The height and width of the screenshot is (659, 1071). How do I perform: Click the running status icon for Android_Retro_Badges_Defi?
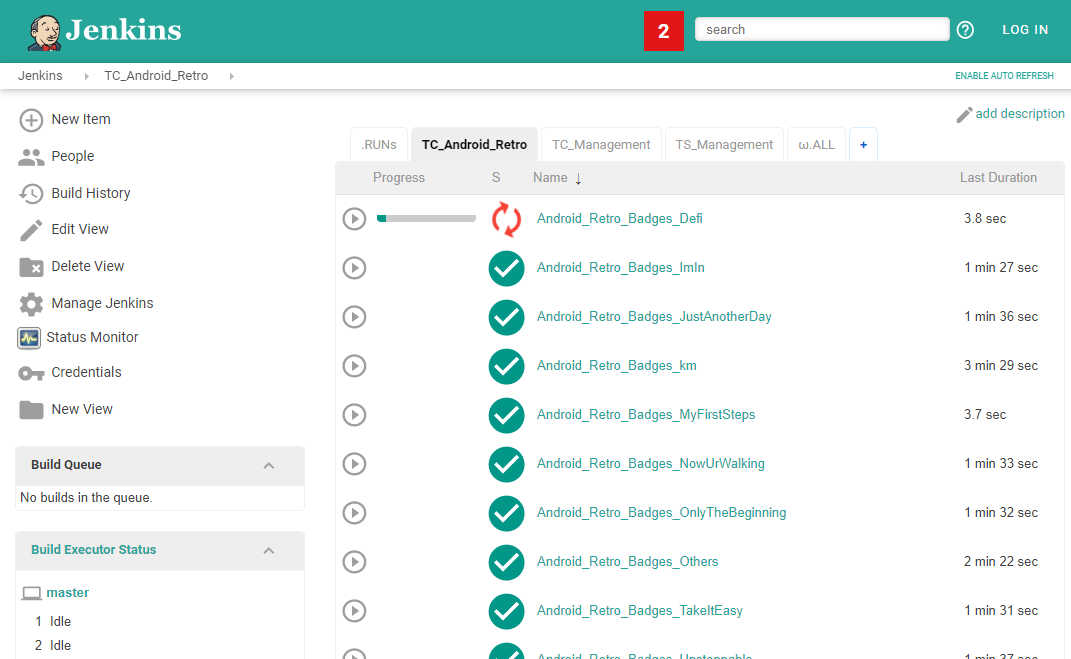(506, 219)
